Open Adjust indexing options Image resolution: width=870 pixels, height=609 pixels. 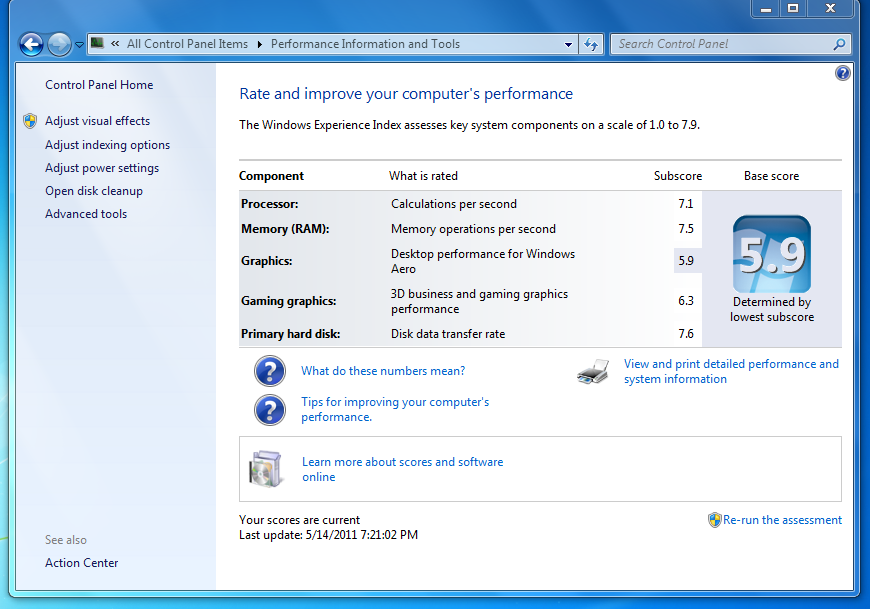tap(107, 145)
